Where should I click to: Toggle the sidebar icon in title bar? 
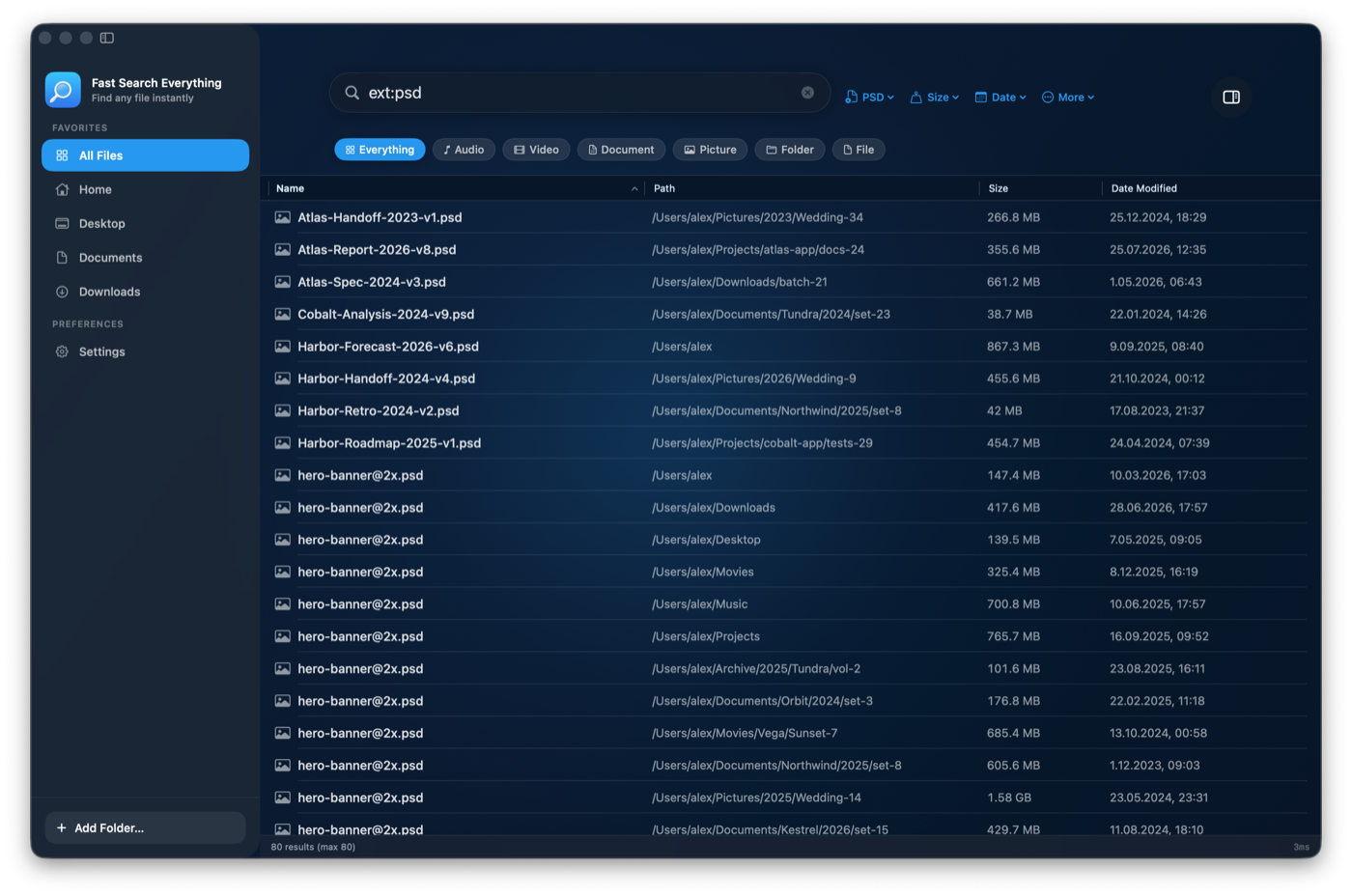click(107, 38)
